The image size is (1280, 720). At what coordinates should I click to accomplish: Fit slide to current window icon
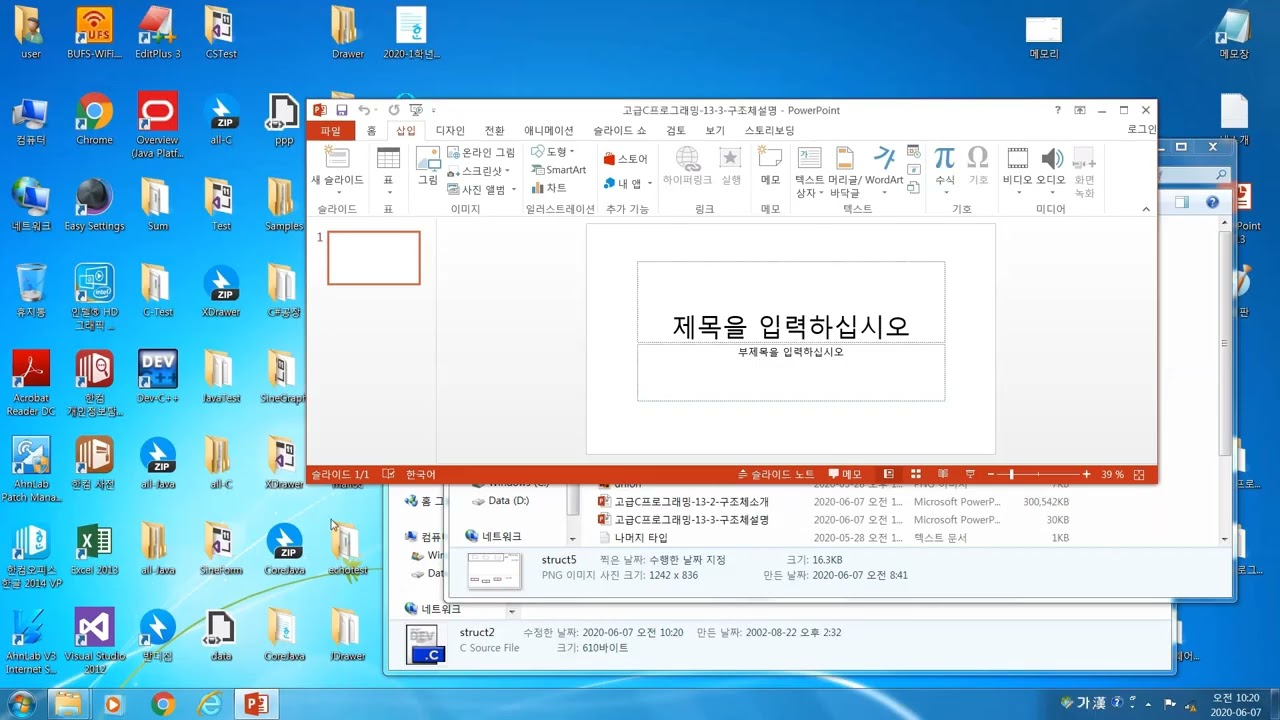(1140, 474)
